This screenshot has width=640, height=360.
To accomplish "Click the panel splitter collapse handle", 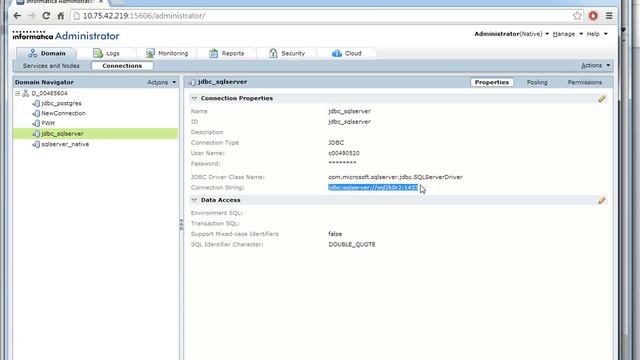I will pyautogui.click(x=181, y=224).
